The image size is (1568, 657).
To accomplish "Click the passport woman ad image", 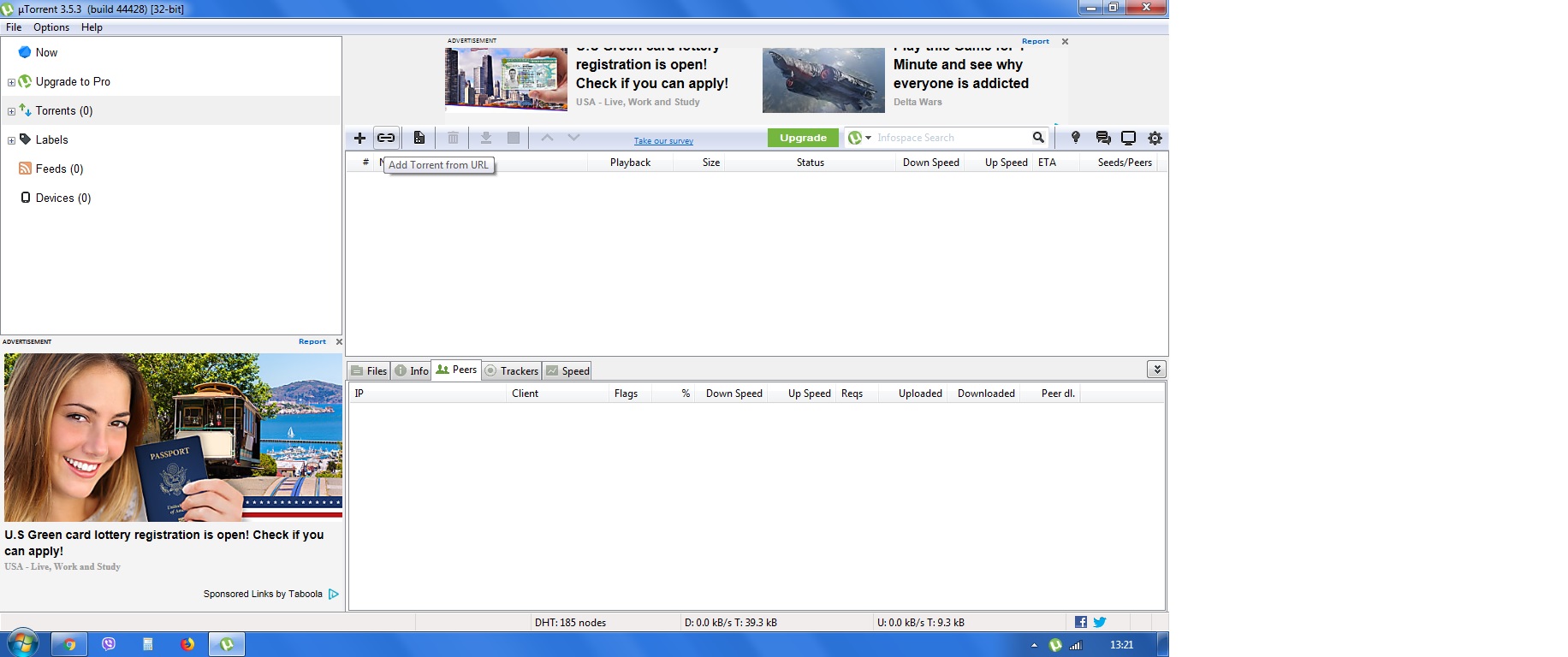I will click(x=173, y=437).
